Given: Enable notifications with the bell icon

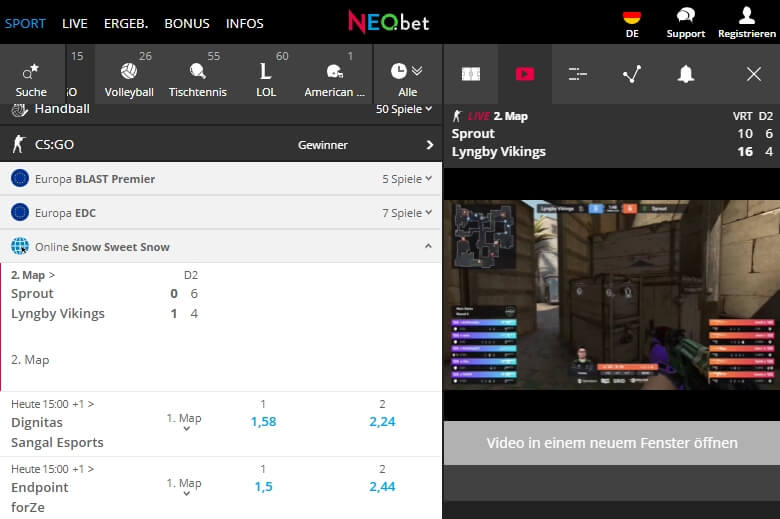Looking at the screenshot, I should [x=685, y=74].
